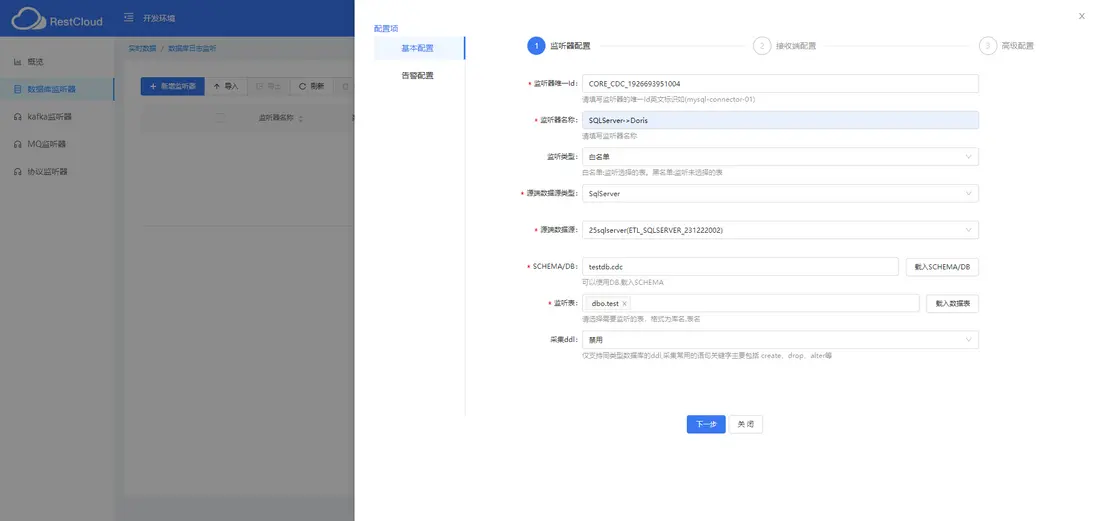Image resolution: width=1098 pixels, height=521 pixels.
Task: Click the 监听器名称 column header
Action: [x=276, y=118]
